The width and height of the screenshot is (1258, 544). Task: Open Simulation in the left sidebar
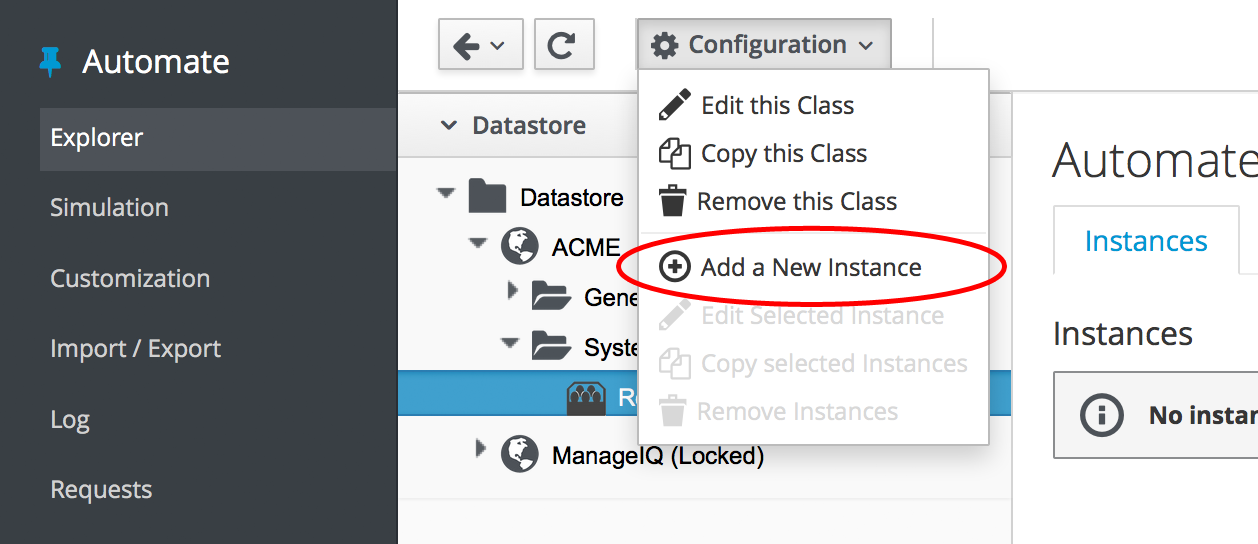coord(109,208)
